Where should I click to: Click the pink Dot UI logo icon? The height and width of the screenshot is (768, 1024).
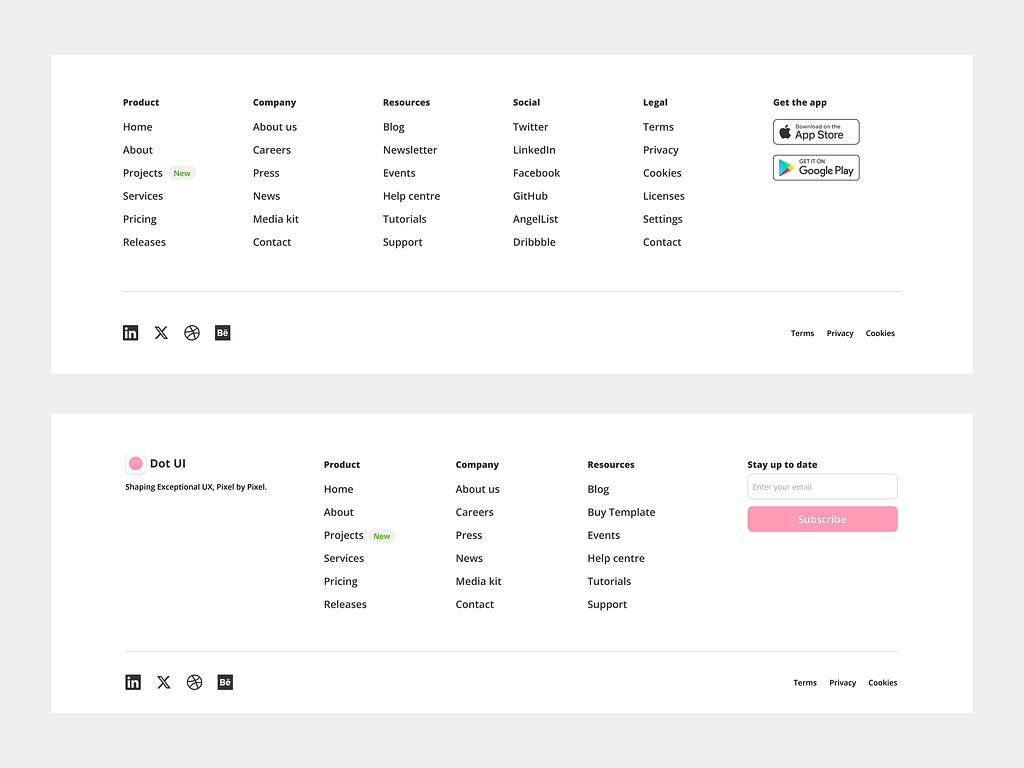[x=136, y=464]
